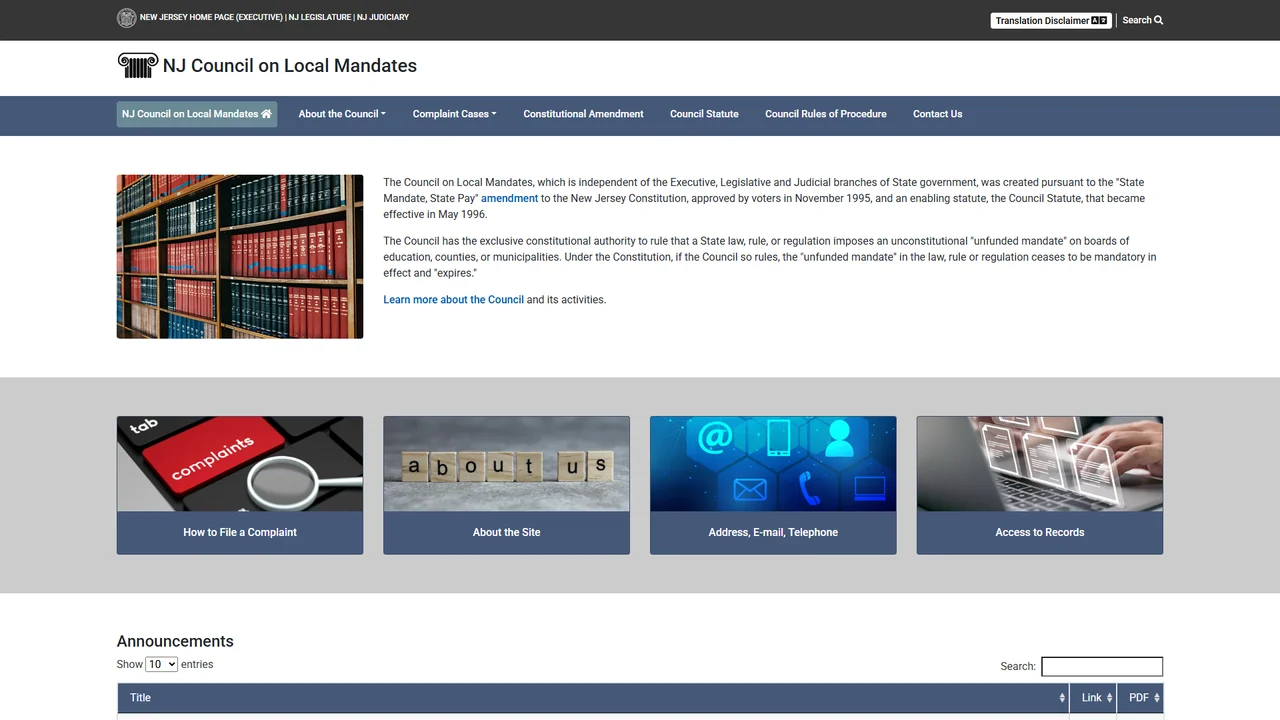
Task: Open the Show entries count dropdown
Action: pos(162,665)
